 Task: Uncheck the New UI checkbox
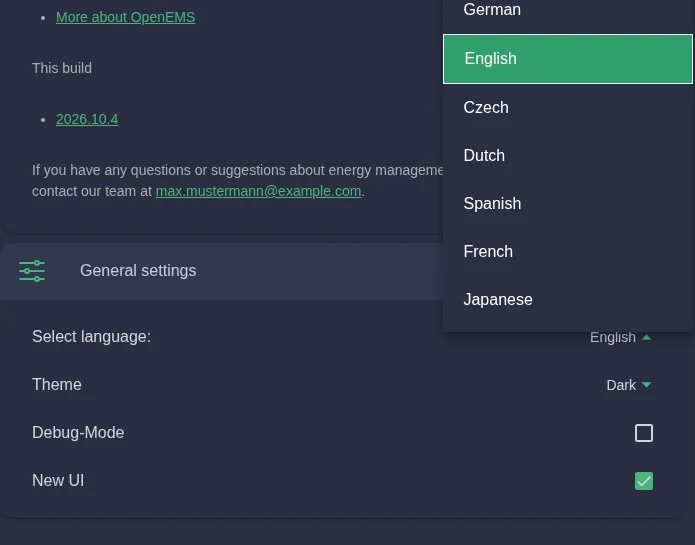tap(644, 481)
